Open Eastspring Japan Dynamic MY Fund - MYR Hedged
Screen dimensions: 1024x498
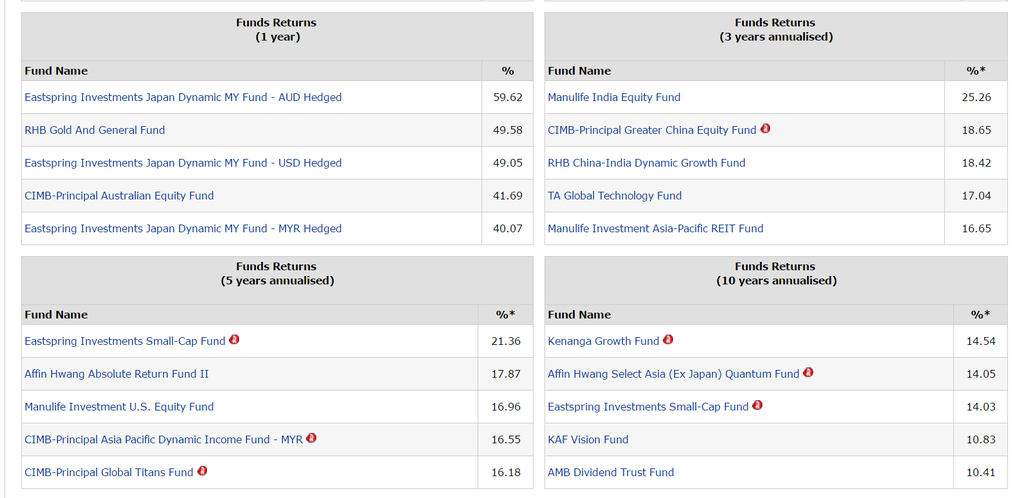183,229
